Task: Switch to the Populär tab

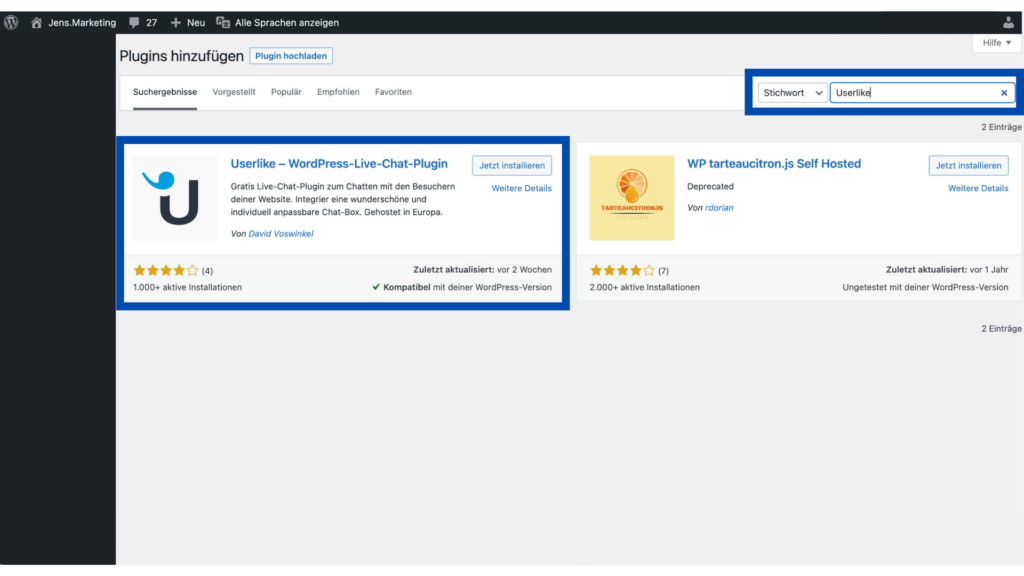Action: [286, 92]
